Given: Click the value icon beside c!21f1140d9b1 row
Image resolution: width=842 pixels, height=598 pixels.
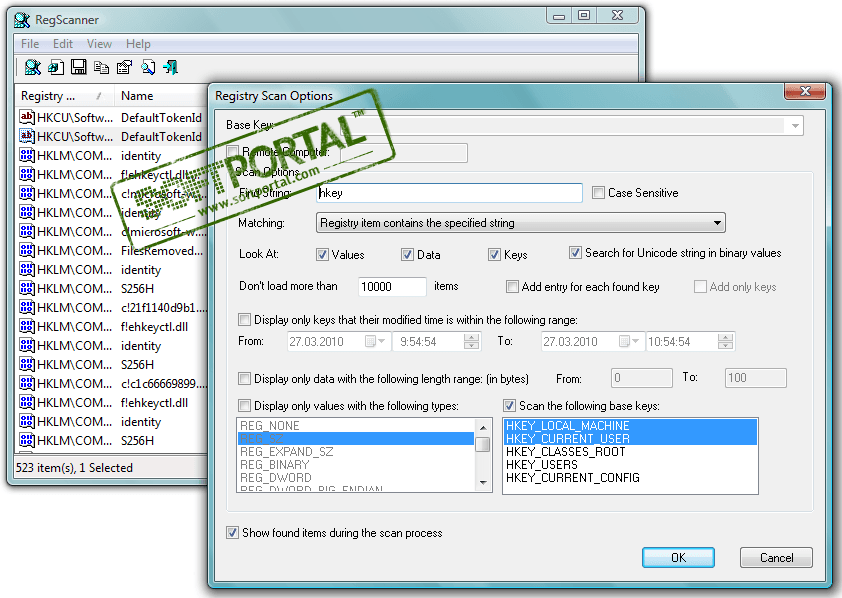Looking at the screenshot, I should point(27,307).
